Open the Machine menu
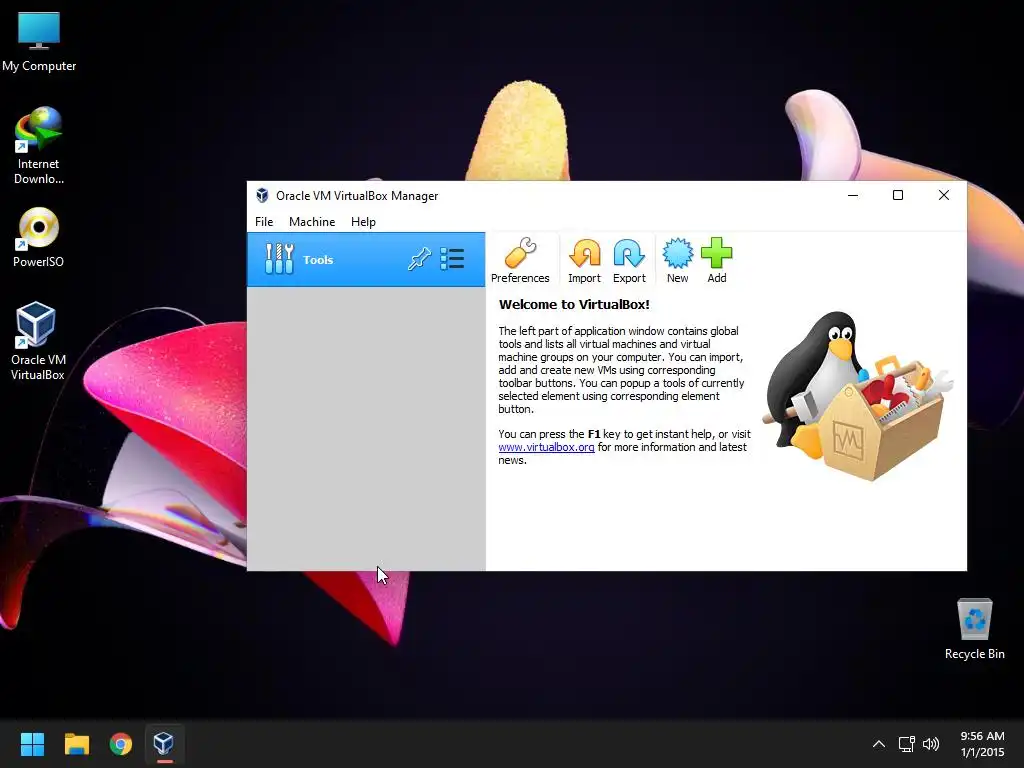 pos(312,222)
